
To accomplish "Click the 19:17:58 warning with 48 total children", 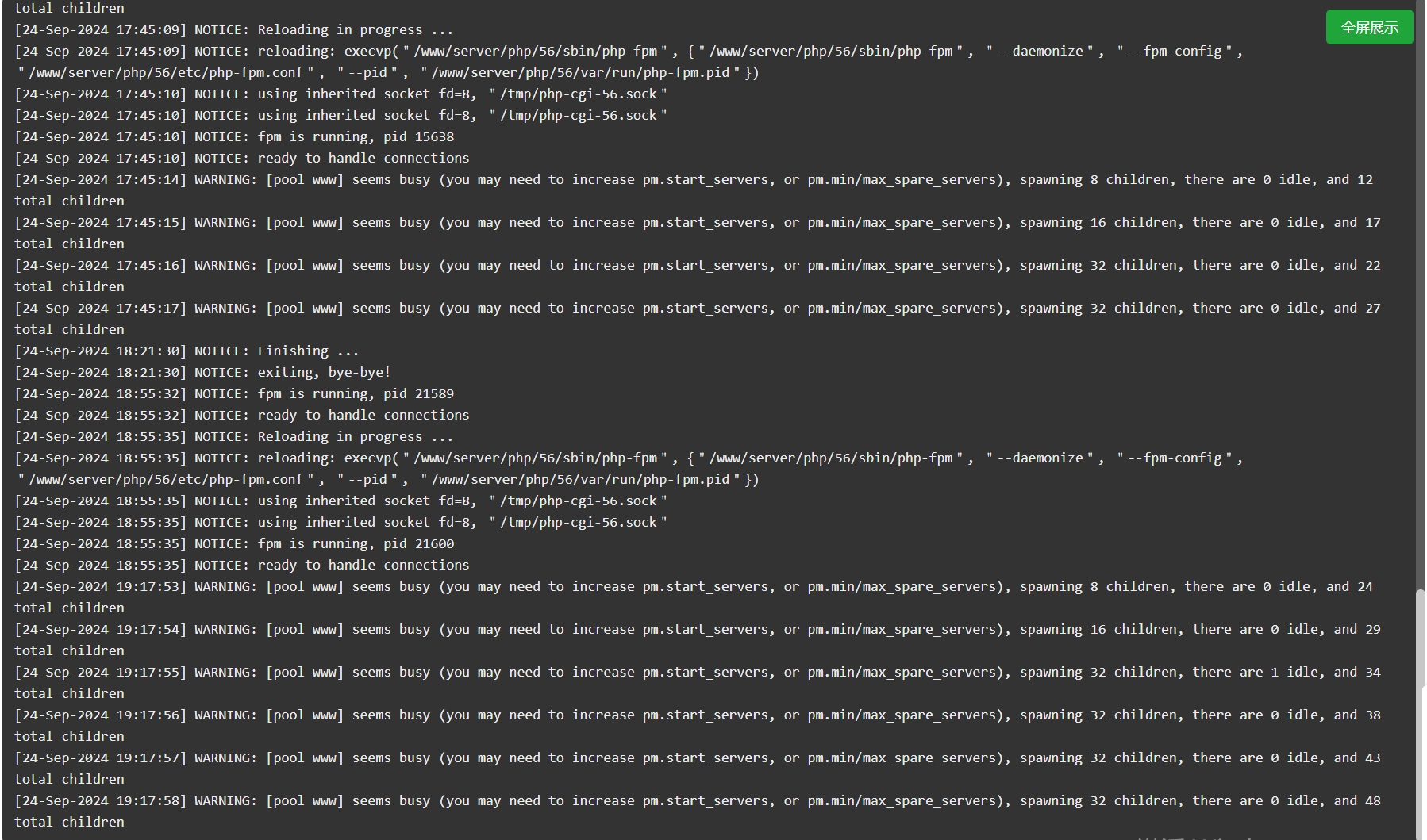I will 698,811.
